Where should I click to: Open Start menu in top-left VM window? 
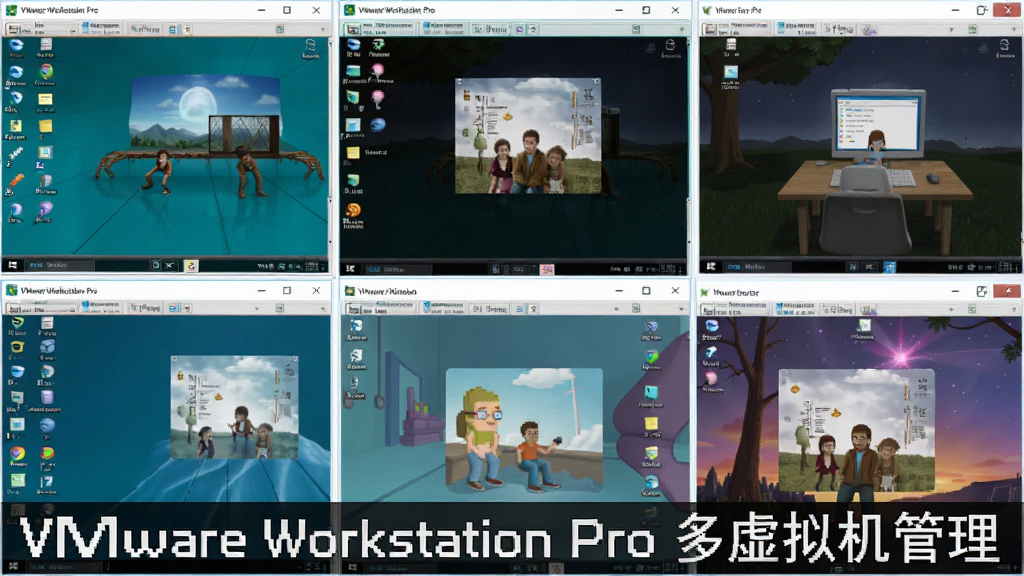click(x=12, y=265)
